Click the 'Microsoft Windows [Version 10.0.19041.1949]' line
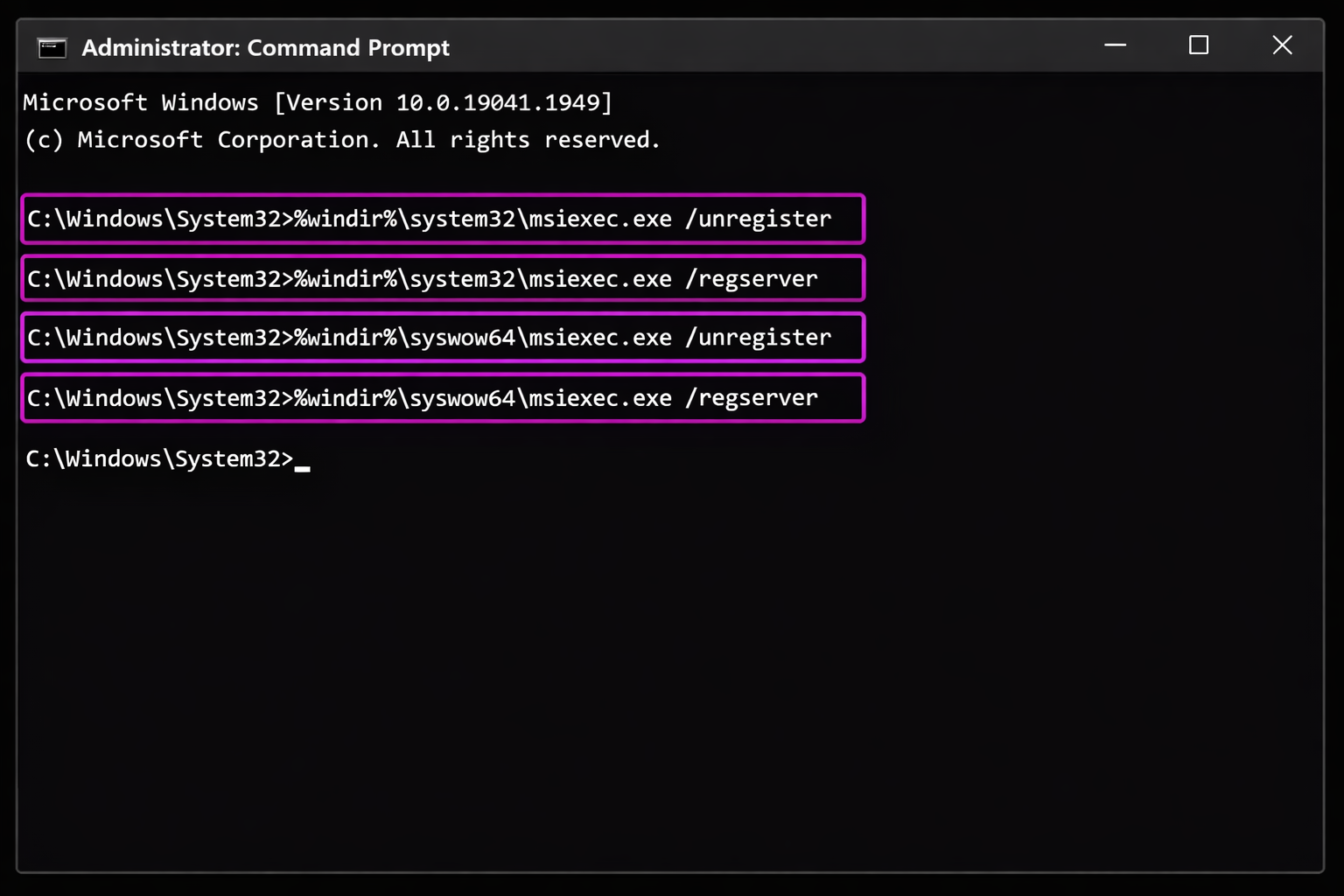The width and height of the screenshot is (1344, 896). point(318,102)
